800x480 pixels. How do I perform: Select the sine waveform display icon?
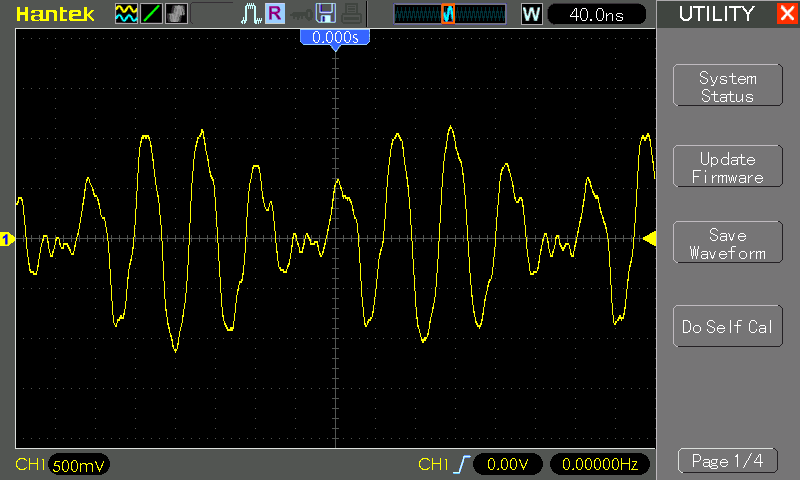(126, 14)
